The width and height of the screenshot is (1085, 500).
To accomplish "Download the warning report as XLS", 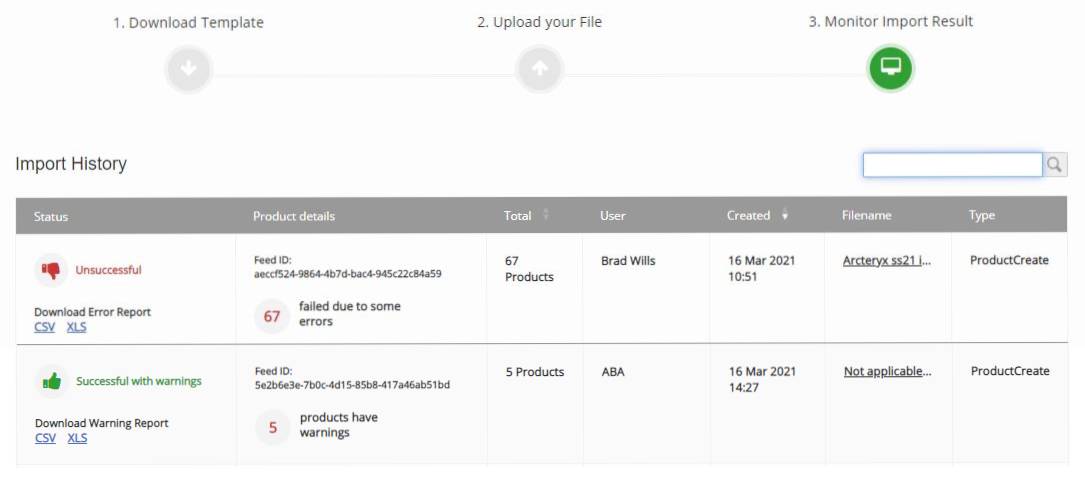I will tap(77, 438).
